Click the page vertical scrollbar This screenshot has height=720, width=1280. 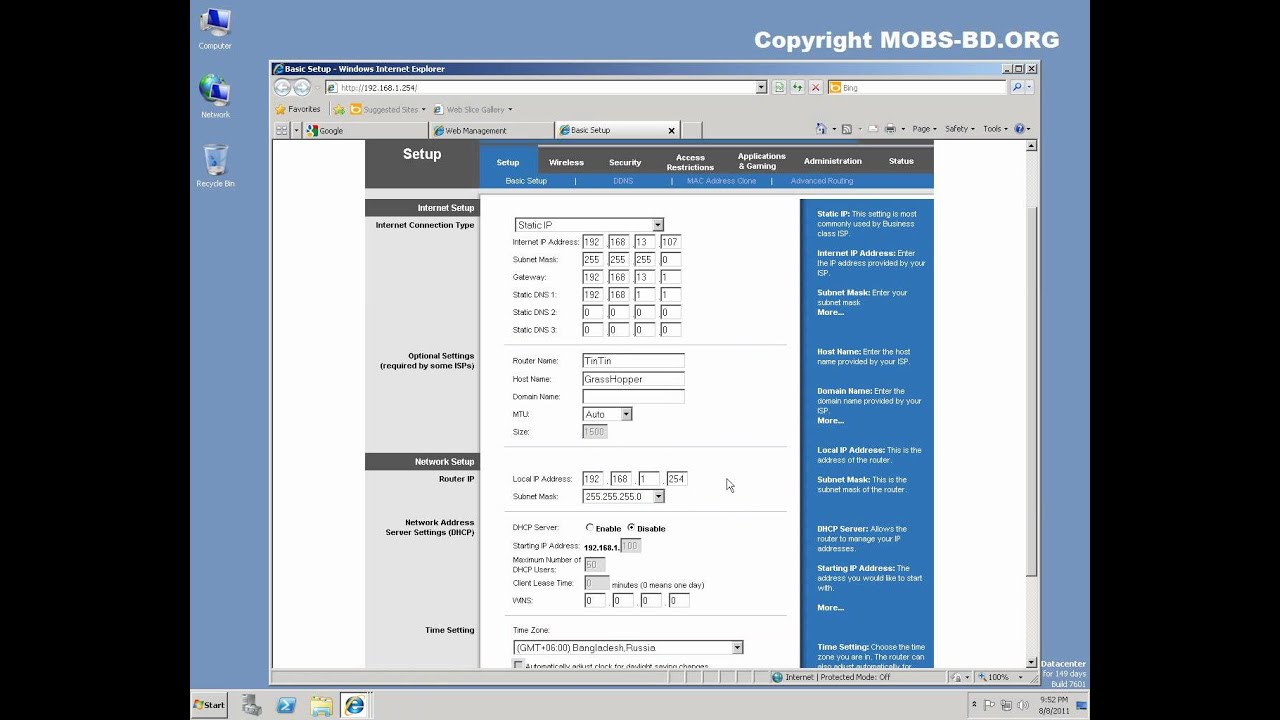tap(1032, 404)
